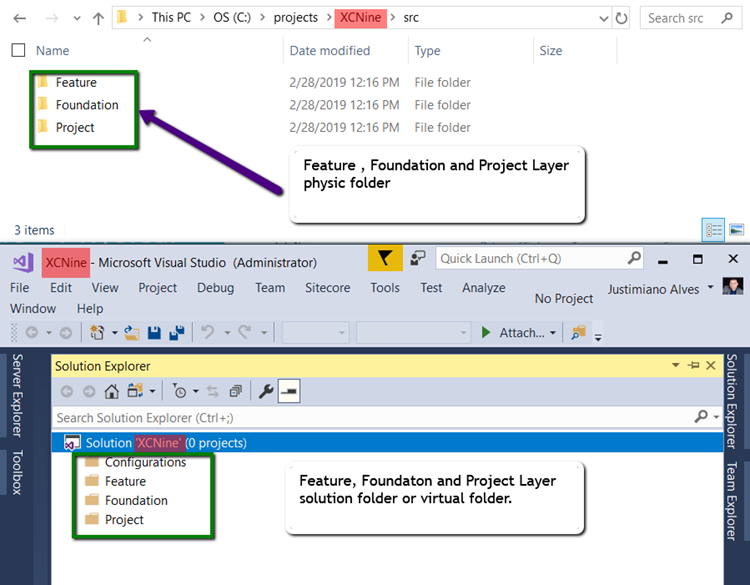750x585 pixels.
Task: Refresh the src folder view
Action: tap(621, 19)
